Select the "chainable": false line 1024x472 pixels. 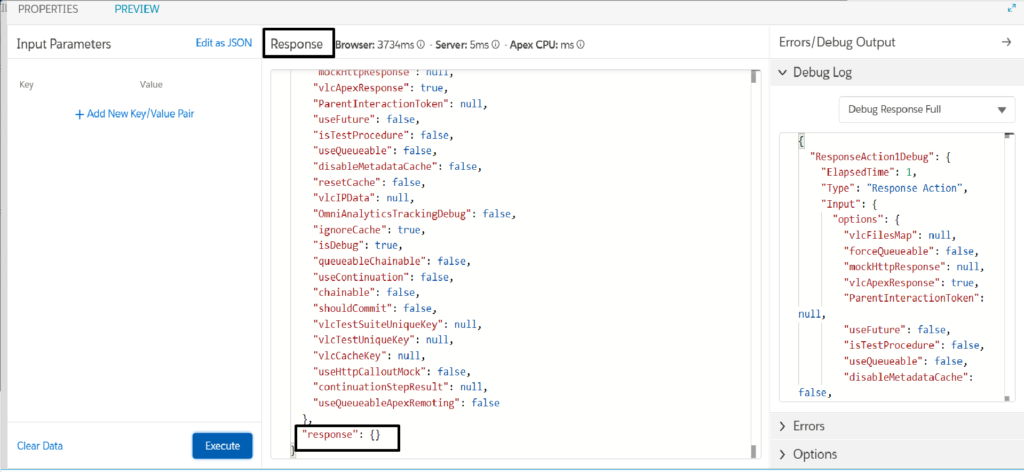(366, 292)
